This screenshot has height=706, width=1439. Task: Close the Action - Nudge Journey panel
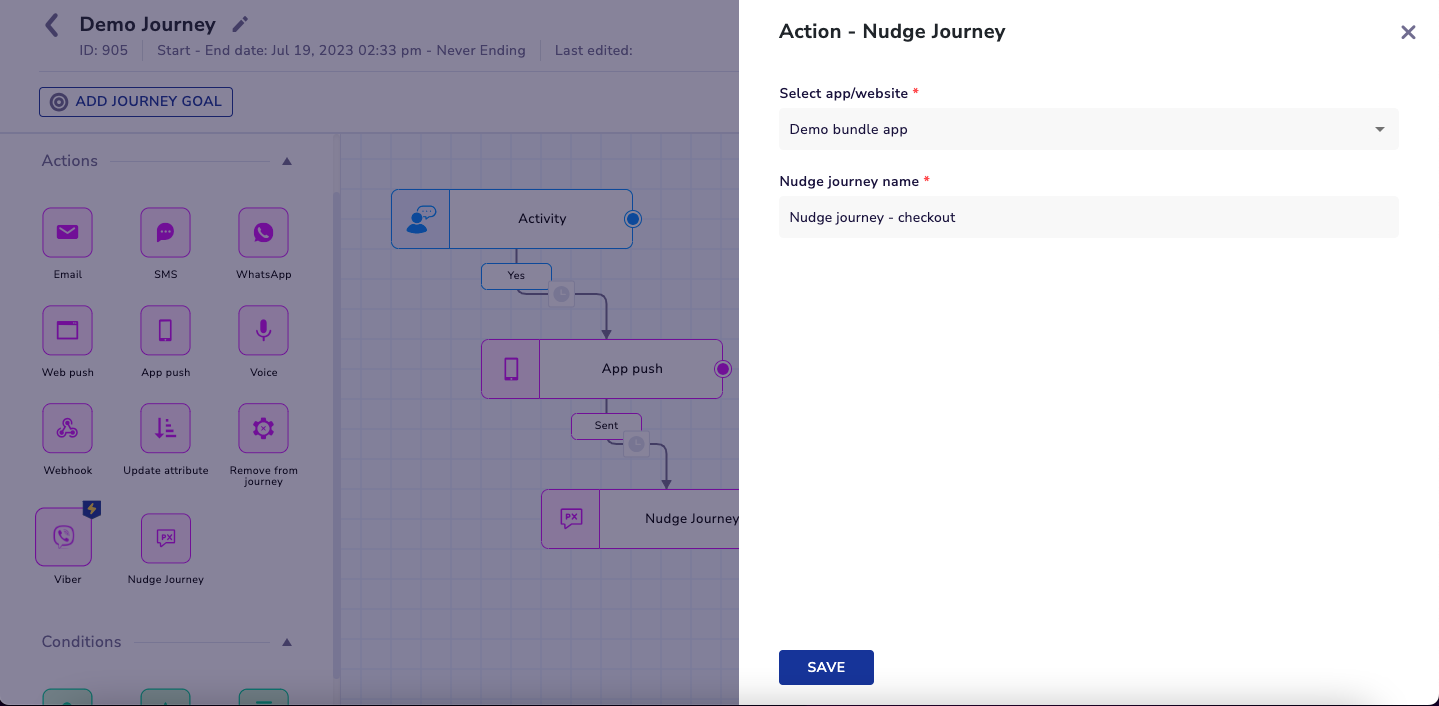click(1408, 32)
